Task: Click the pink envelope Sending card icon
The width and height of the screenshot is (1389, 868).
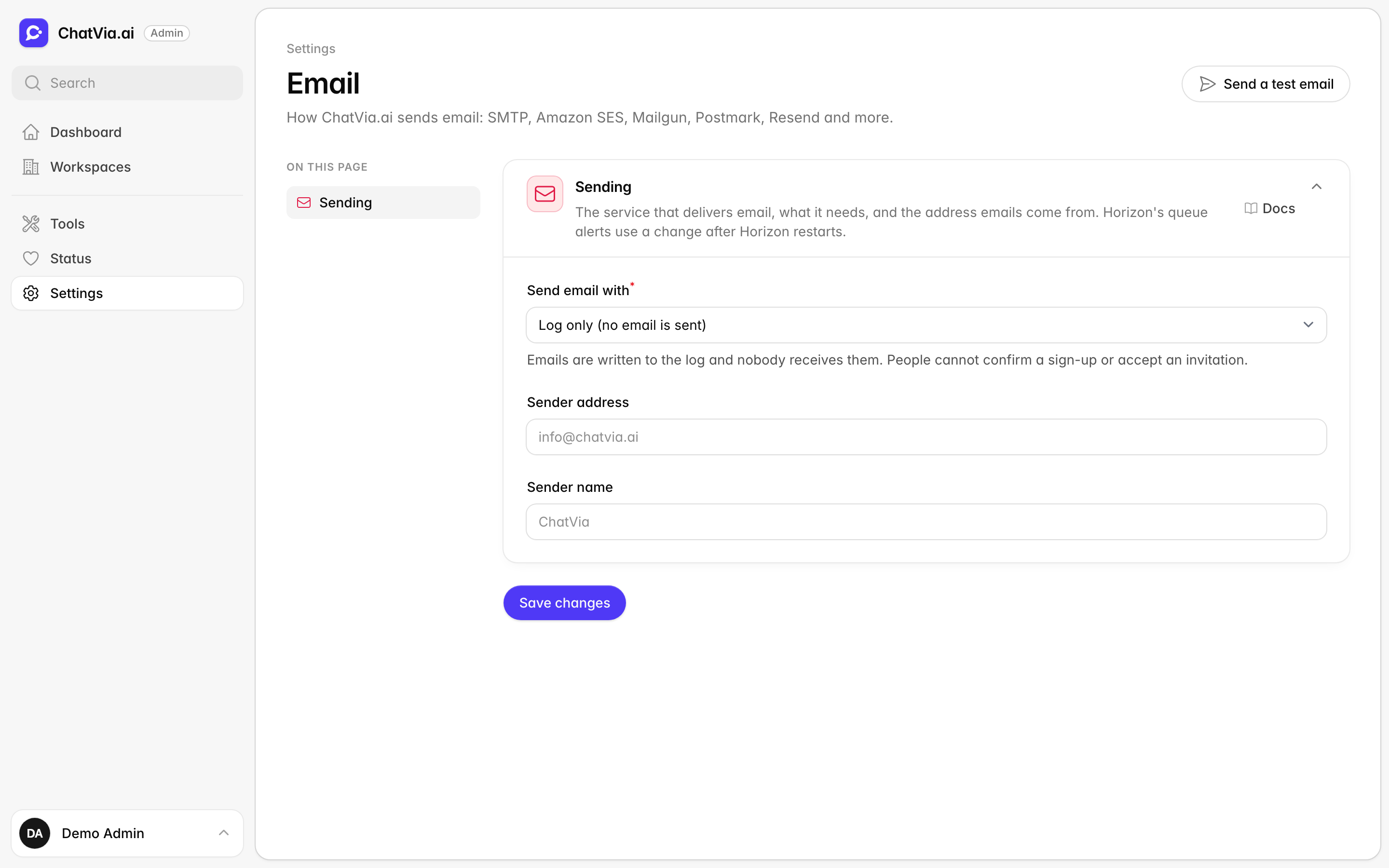Action: [545, 194]
